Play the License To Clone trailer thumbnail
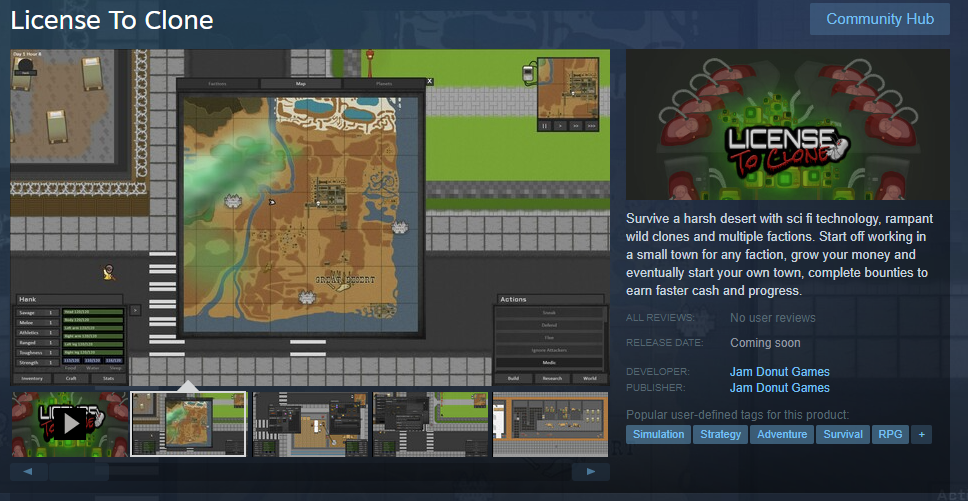Screen dimensions: 968x501 (70, 424)
